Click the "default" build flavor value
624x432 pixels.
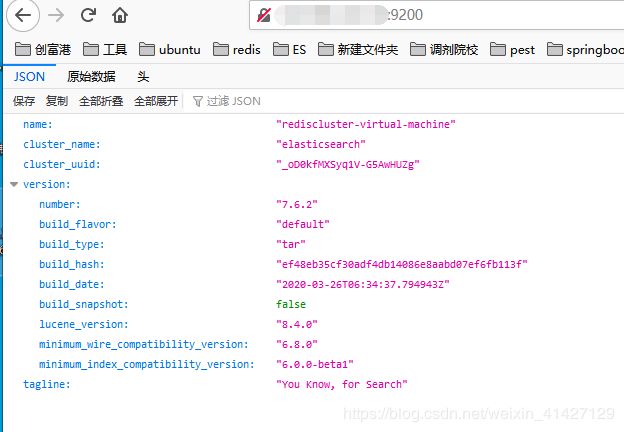pyautogui.click(x=303, y=224)
